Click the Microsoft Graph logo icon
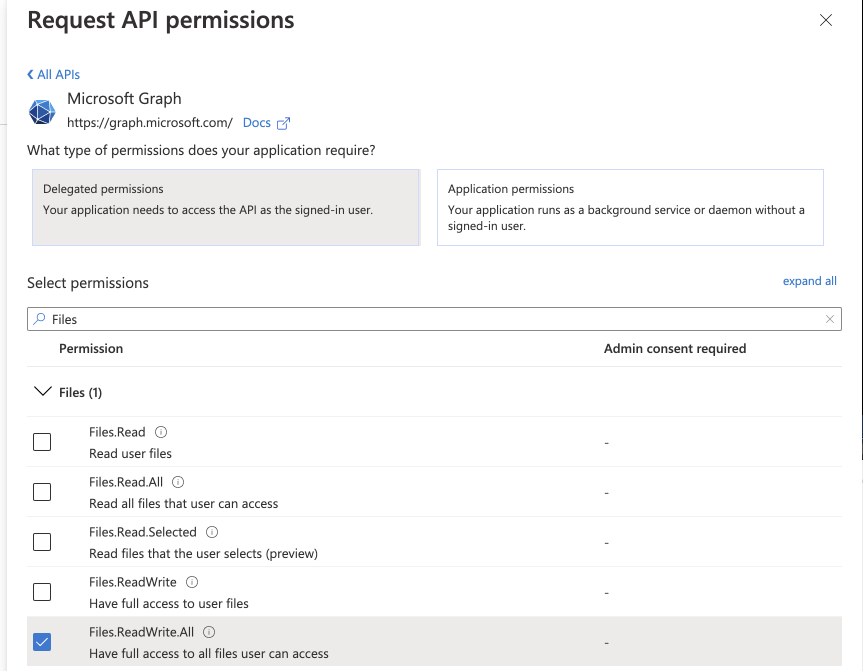Viewport: 863px width, 671px height. pos(42,111)
